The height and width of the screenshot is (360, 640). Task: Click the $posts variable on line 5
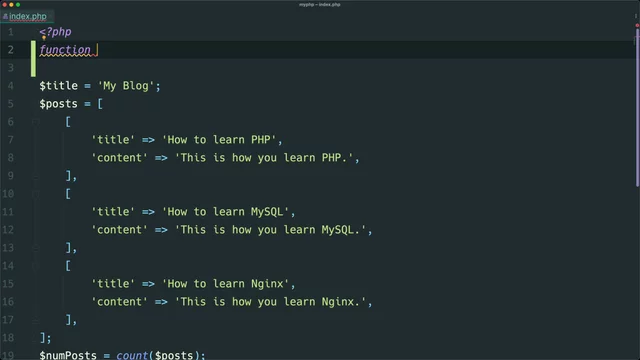[58, 104]
